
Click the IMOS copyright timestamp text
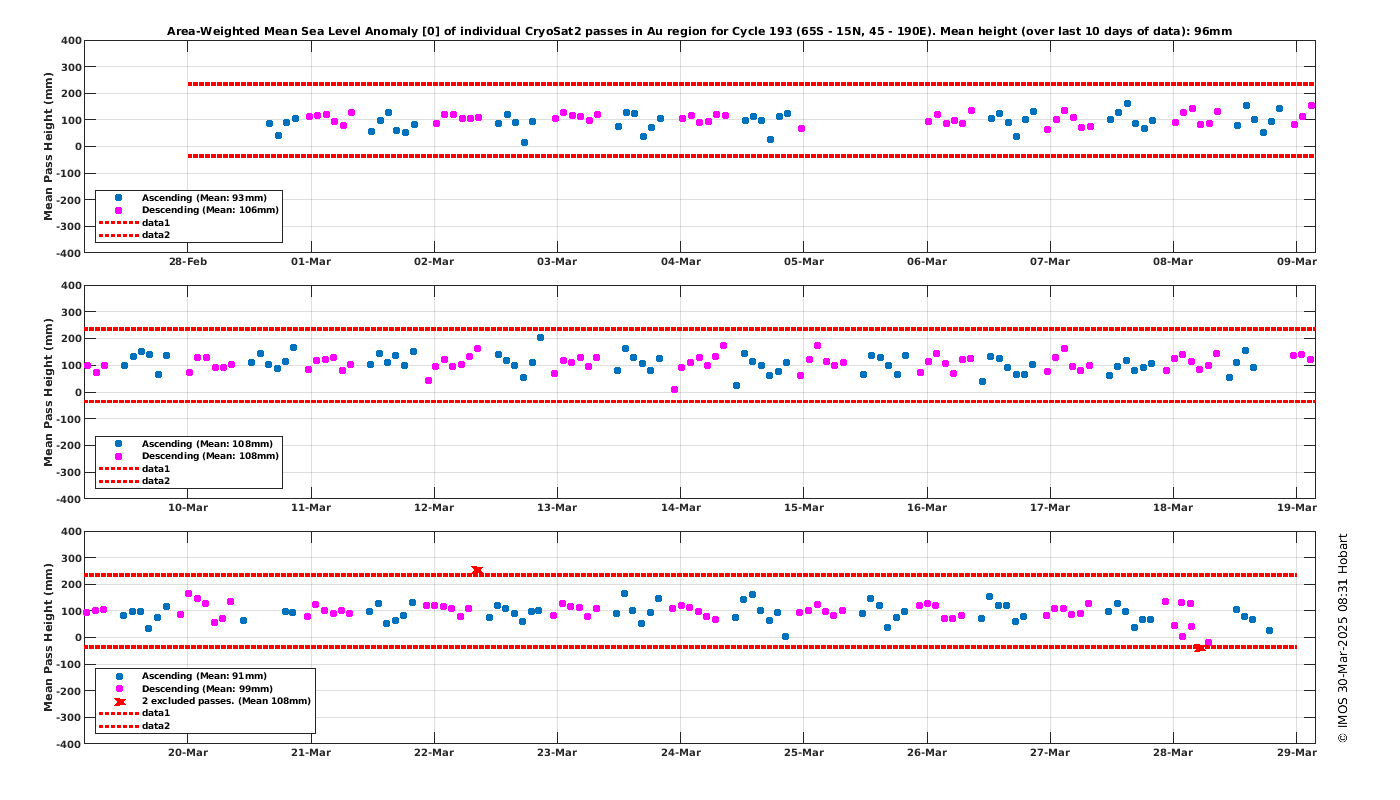coord(1343,638)
